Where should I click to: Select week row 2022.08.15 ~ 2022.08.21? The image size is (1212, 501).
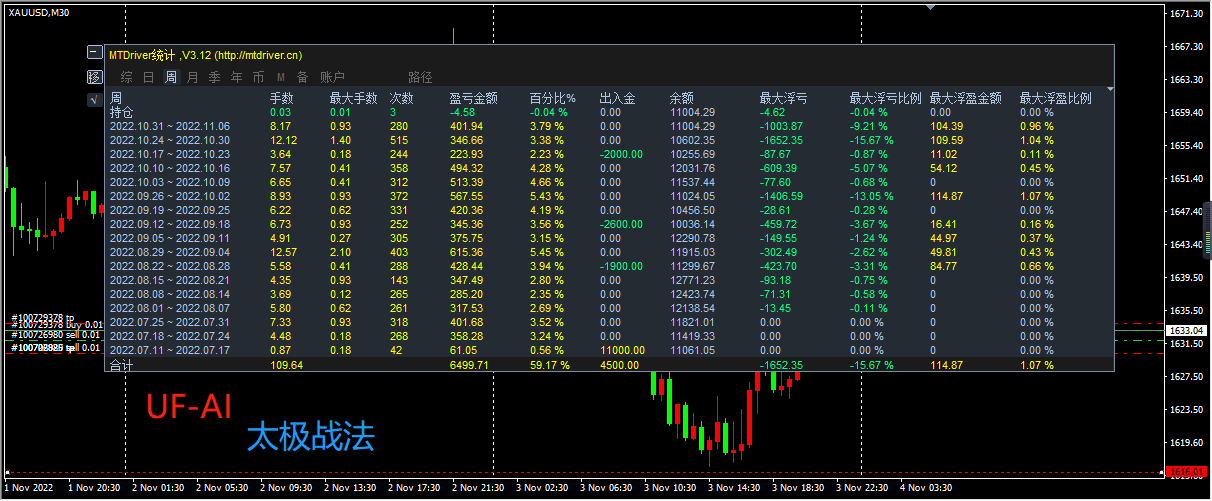pos(170,281)
